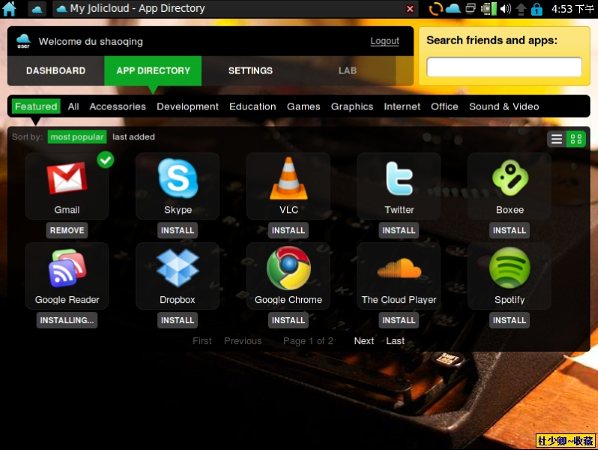598x450 pixels.
Task: Switch to list view layout
Action: point(556,139)
